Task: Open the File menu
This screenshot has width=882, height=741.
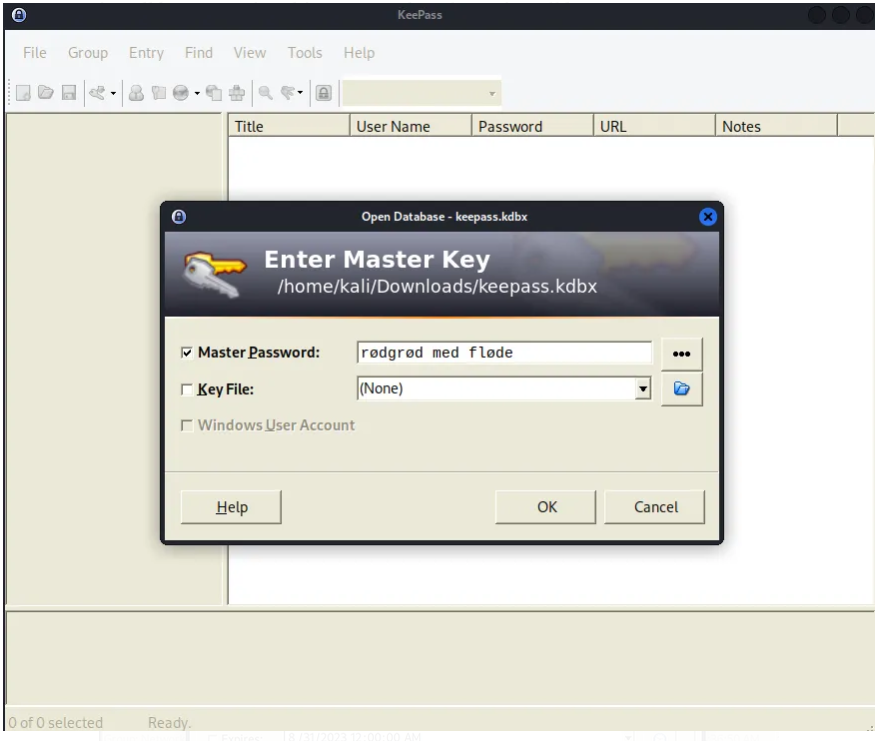Action: [35, 53]
